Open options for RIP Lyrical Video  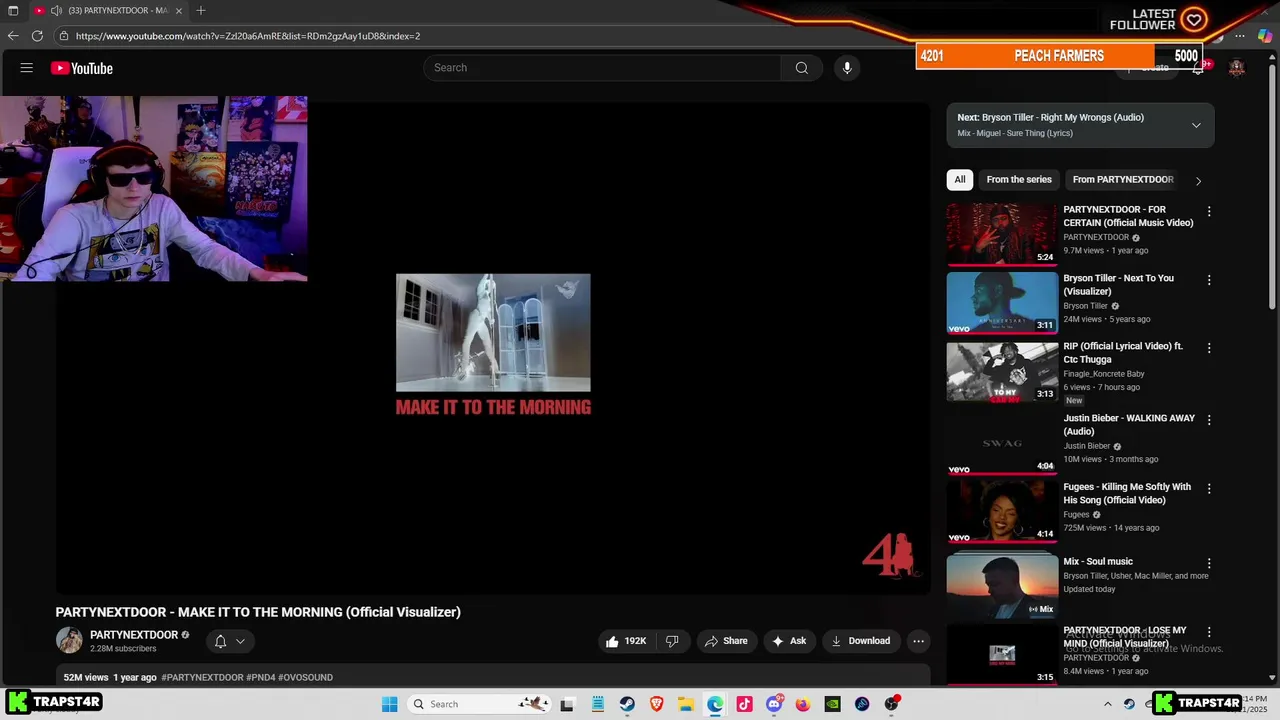pos(1209,348)
